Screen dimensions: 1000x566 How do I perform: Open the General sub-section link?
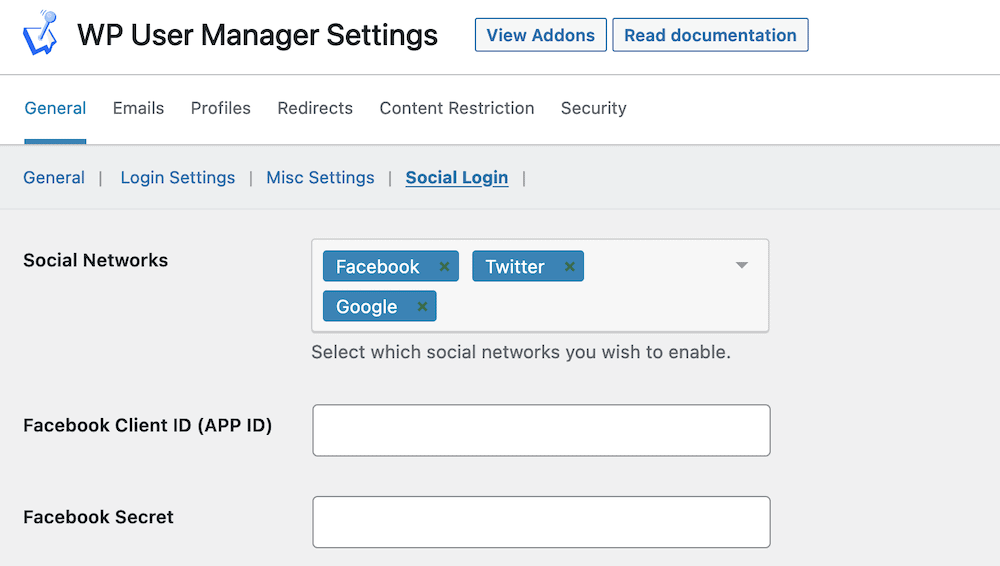pos(54,177)
